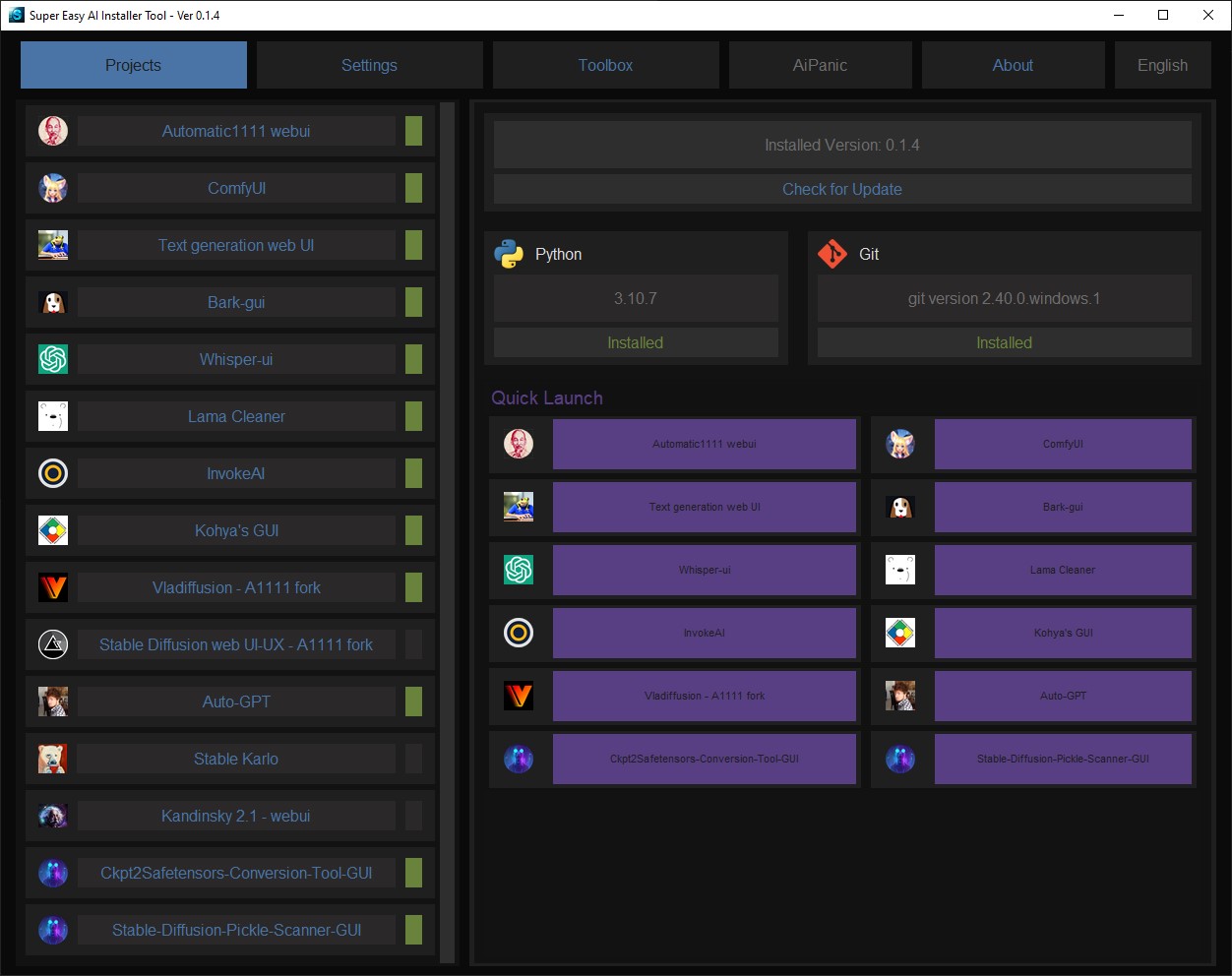Open the Toolbox tab
The width and height of the screenshot is (1232, 976).
click(x=605, y=65)
